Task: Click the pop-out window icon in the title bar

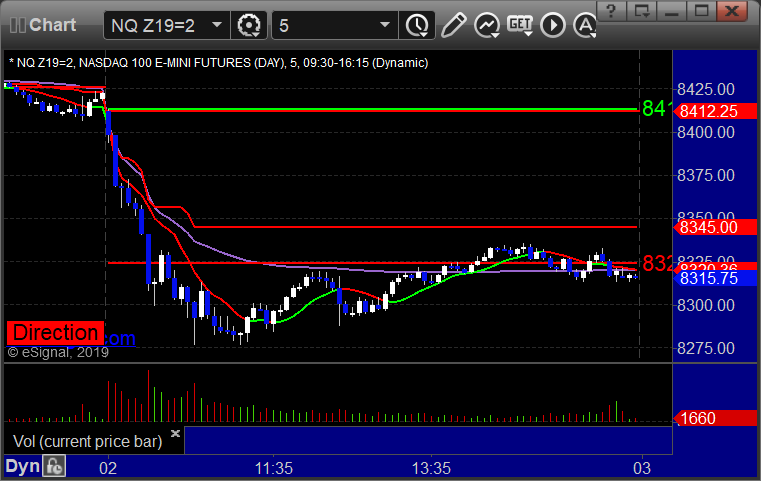Action: 642,11
